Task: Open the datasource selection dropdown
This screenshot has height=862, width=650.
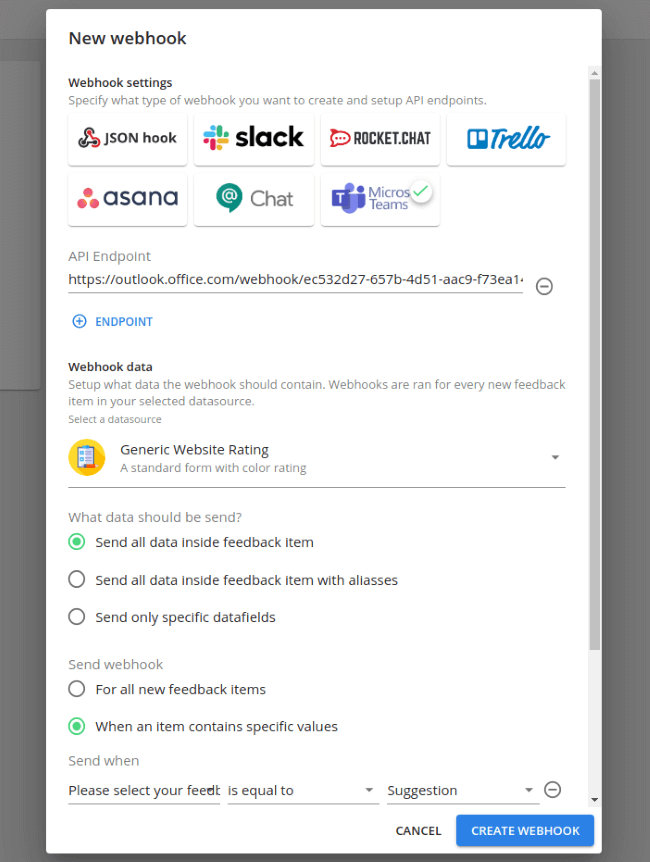Action: click(x=555, y=456)
